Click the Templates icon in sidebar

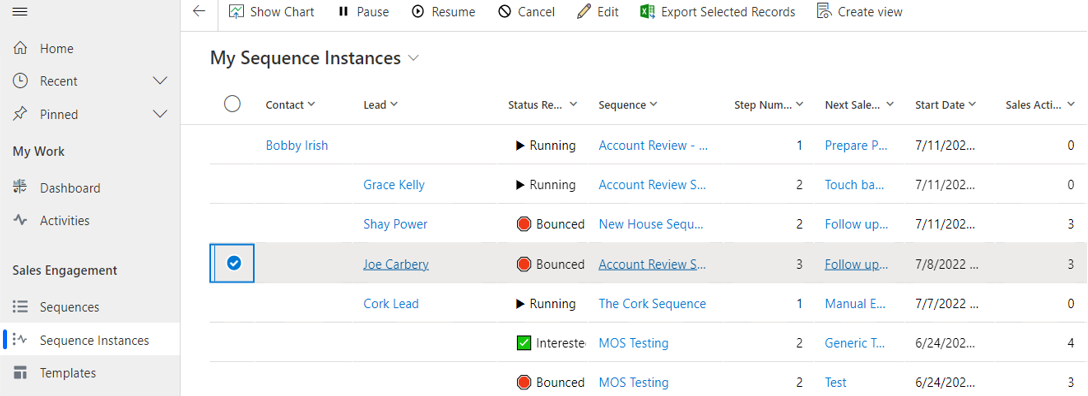click(x=21, y=373)
